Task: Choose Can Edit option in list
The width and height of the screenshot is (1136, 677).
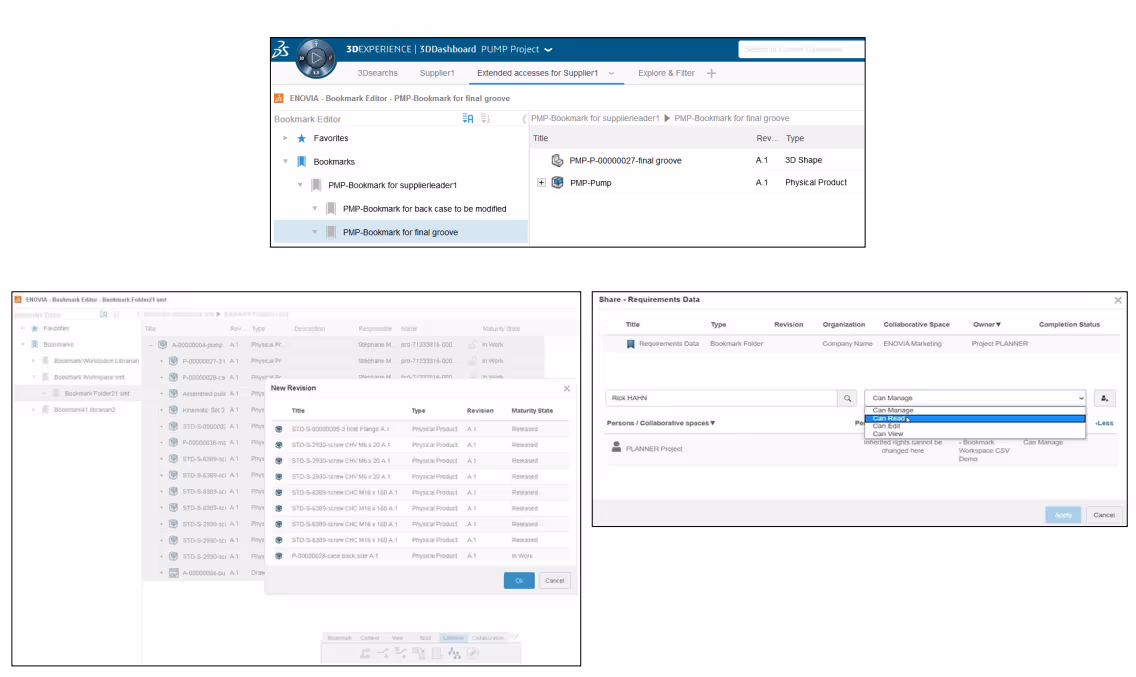Action: point(975,426)
